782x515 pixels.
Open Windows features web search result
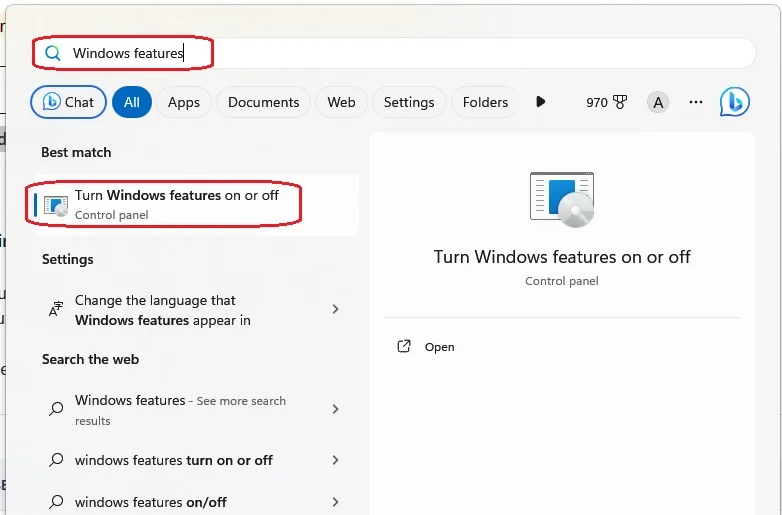(x=196, y=410)
